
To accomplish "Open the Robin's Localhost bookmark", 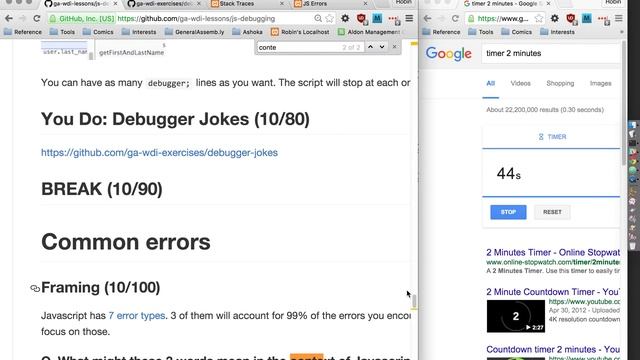I will click(x=300, y=32).
